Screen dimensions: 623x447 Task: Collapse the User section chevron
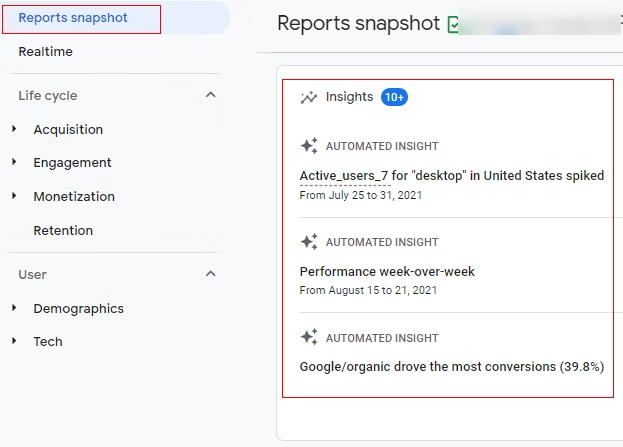(x=210, y=274)
